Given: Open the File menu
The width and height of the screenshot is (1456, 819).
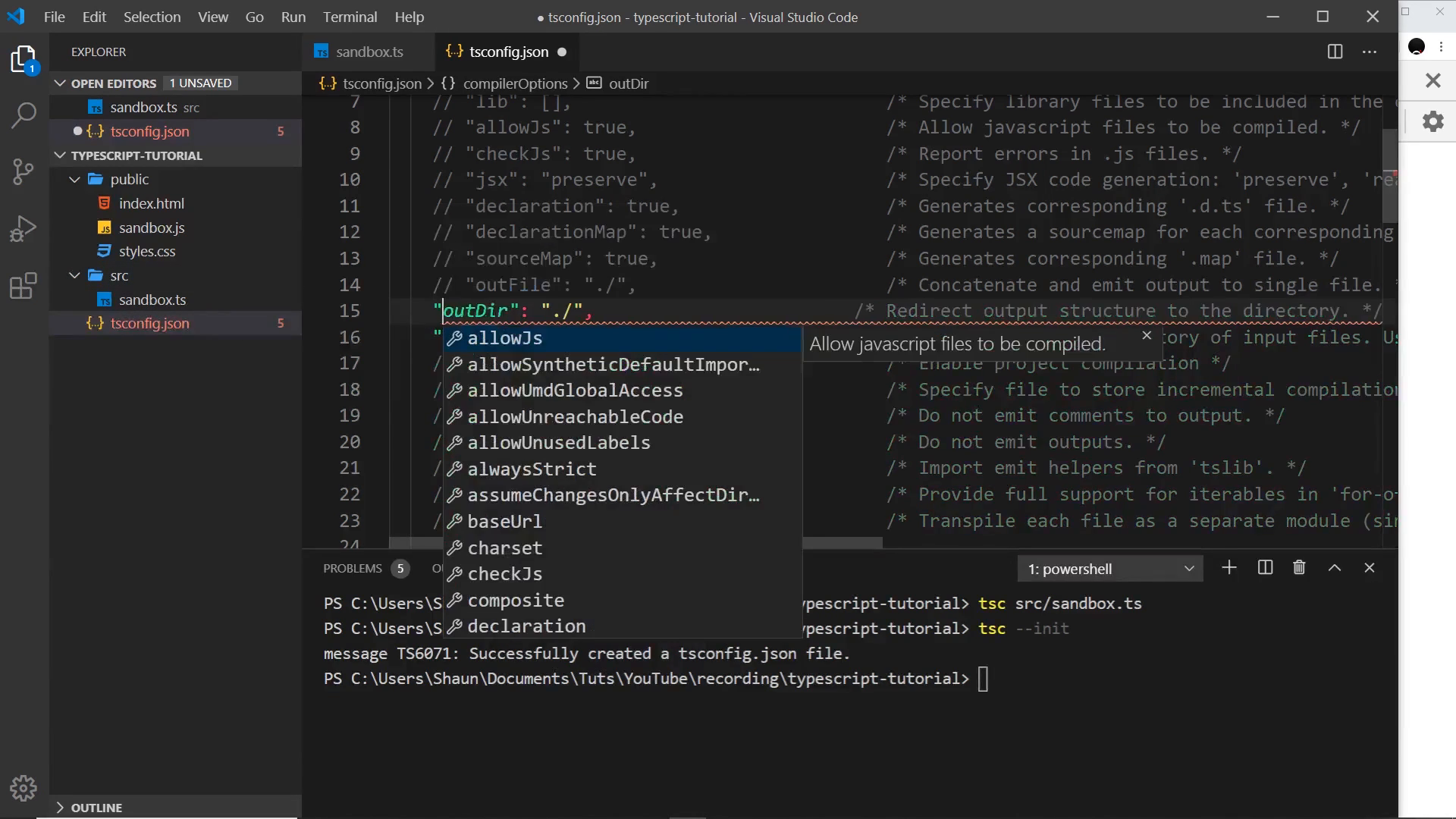Looking at the screenshot, I should click(x=54, y=17).
